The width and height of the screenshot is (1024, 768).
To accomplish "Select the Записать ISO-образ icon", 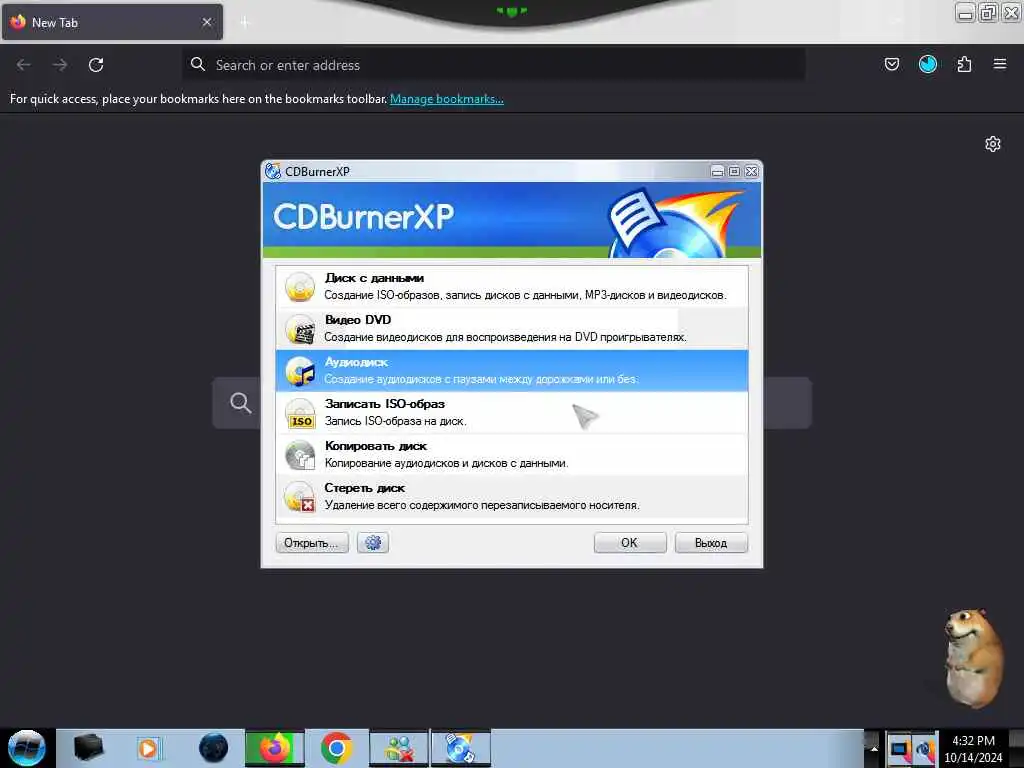I will [x=300, y=413].
